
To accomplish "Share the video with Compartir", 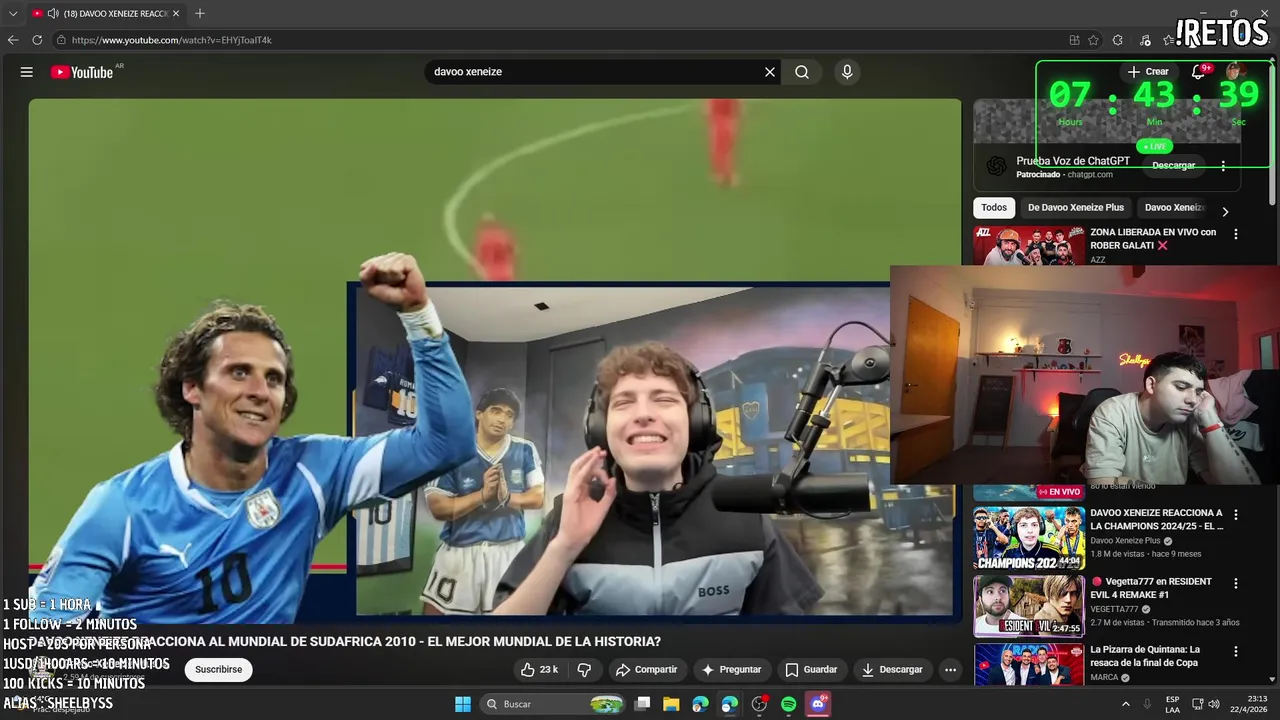I will [x=646, y=670].
